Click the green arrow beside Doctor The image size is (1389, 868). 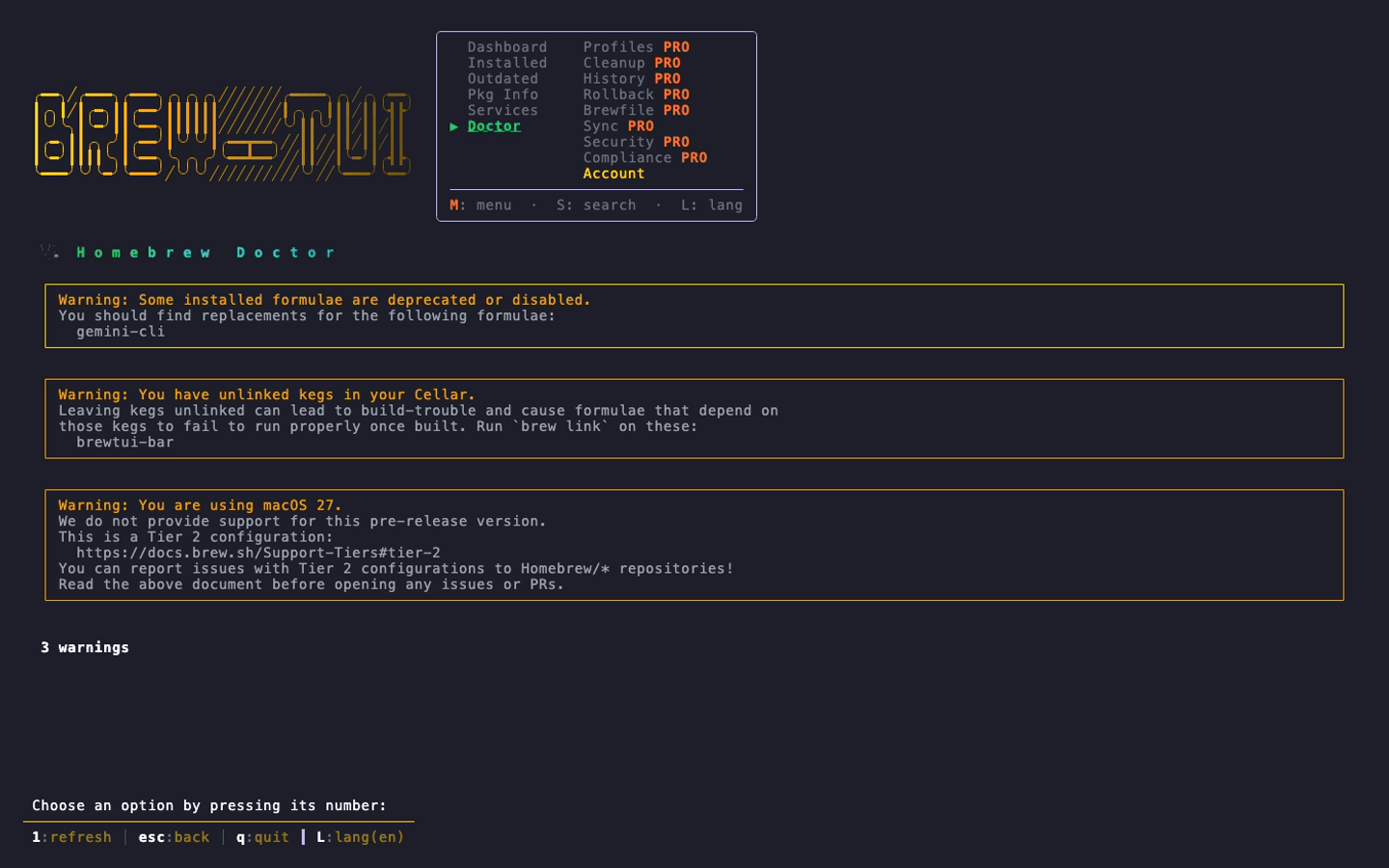(454, 126)
